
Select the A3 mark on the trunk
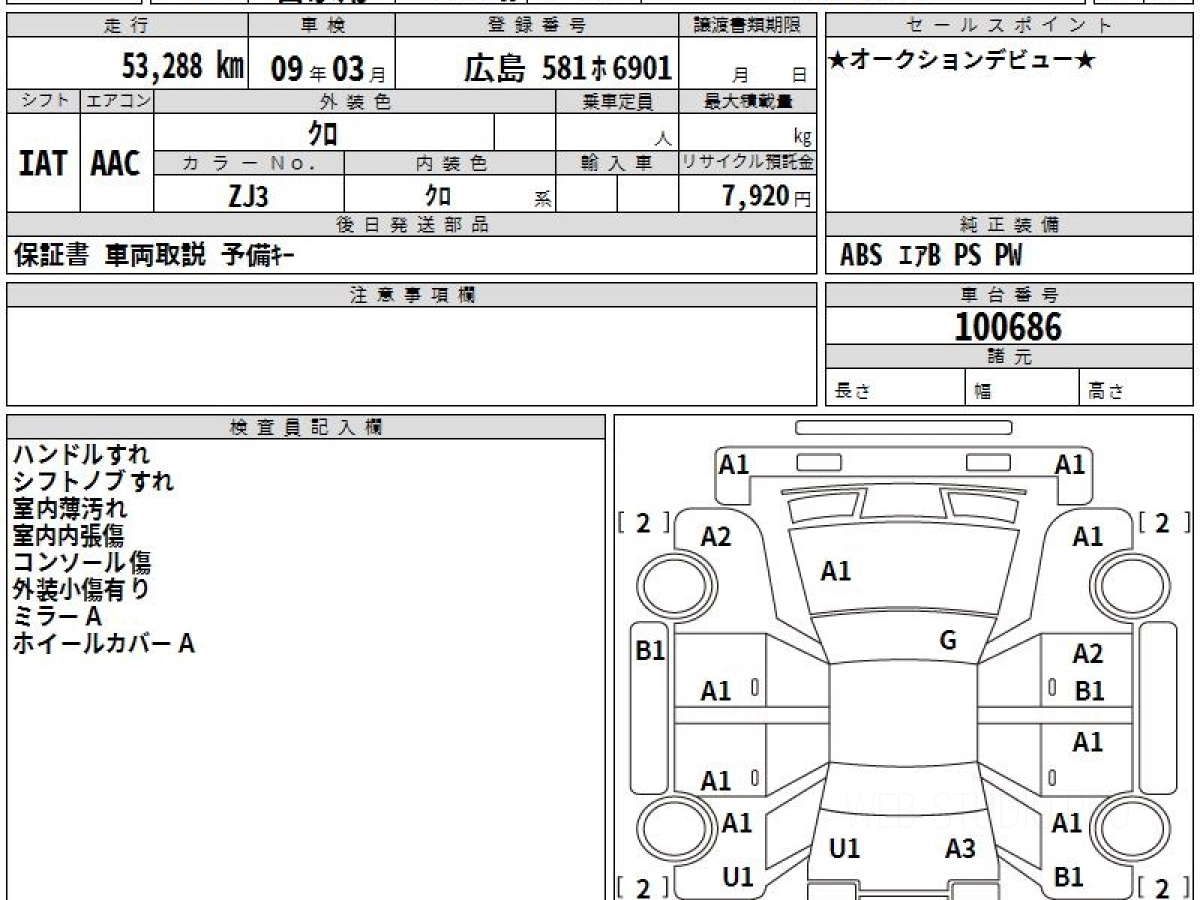pyautogui.click(x=960, y=849)
